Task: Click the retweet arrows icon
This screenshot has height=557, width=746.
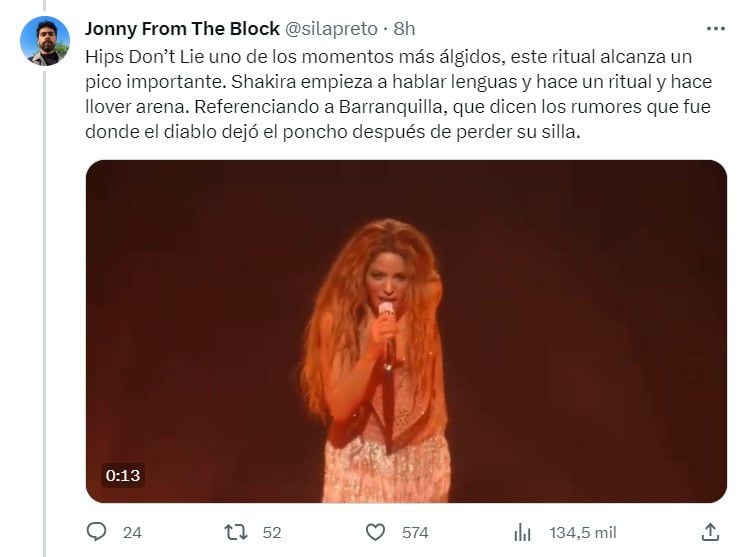Action: click(236, 532)
